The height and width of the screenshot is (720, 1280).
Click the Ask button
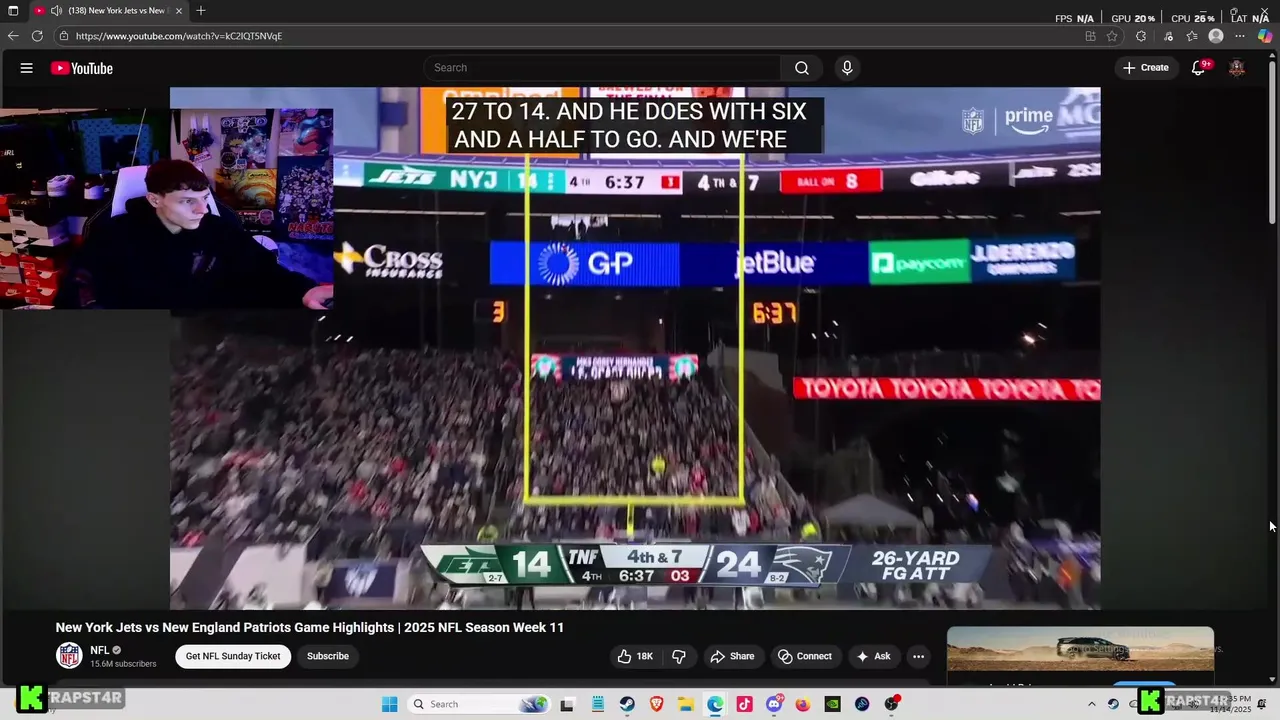873,656
